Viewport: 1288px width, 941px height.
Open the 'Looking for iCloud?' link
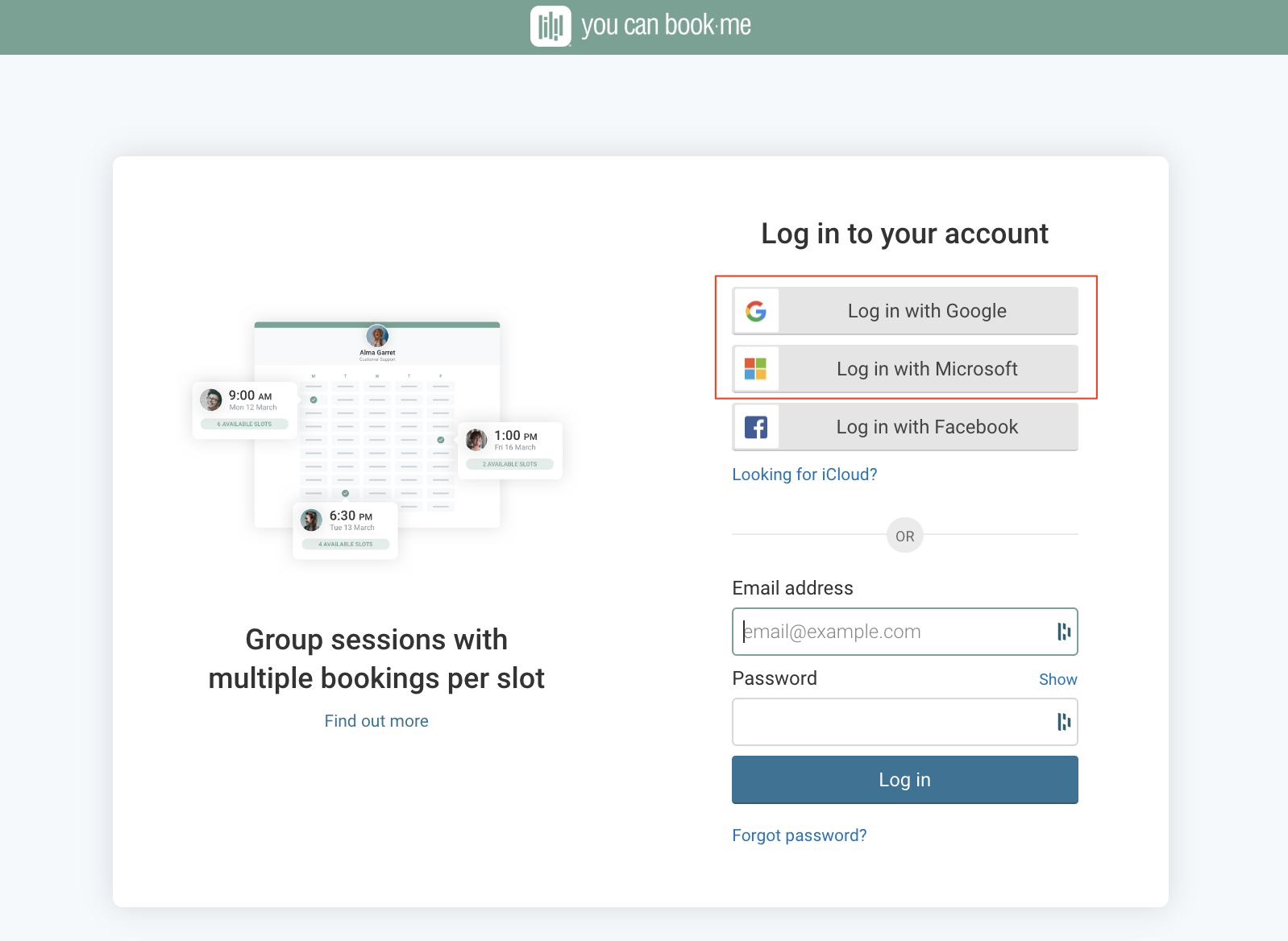(804, 475)
